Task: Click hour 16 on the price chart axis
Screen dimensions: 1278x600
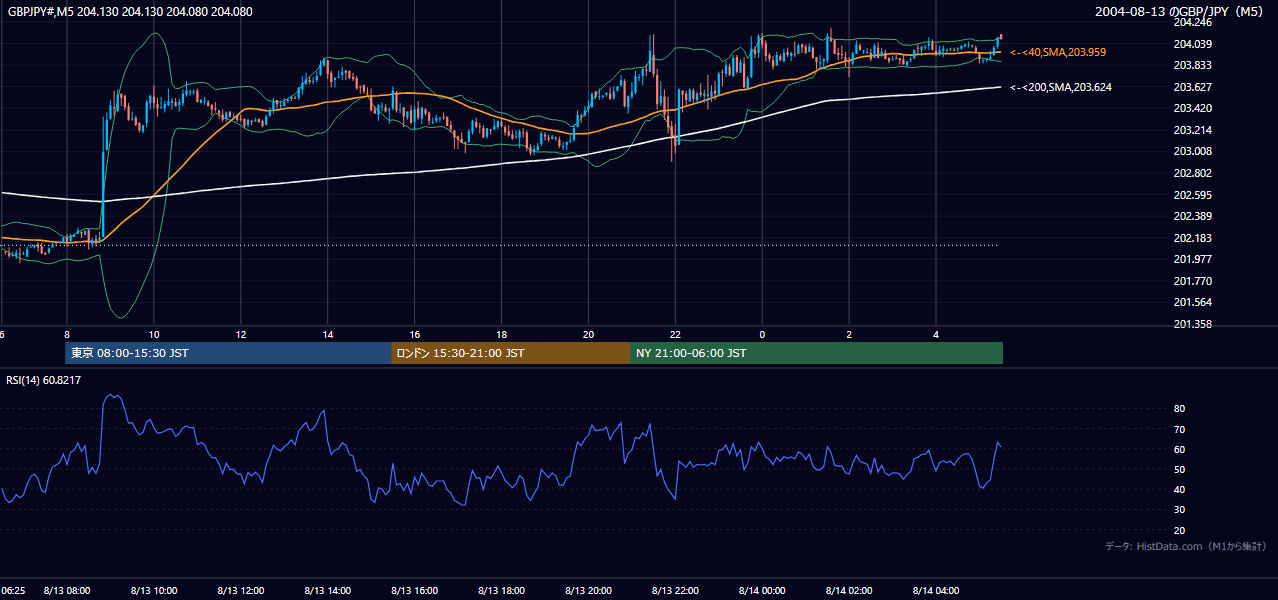Action: [x=414, y=334]
